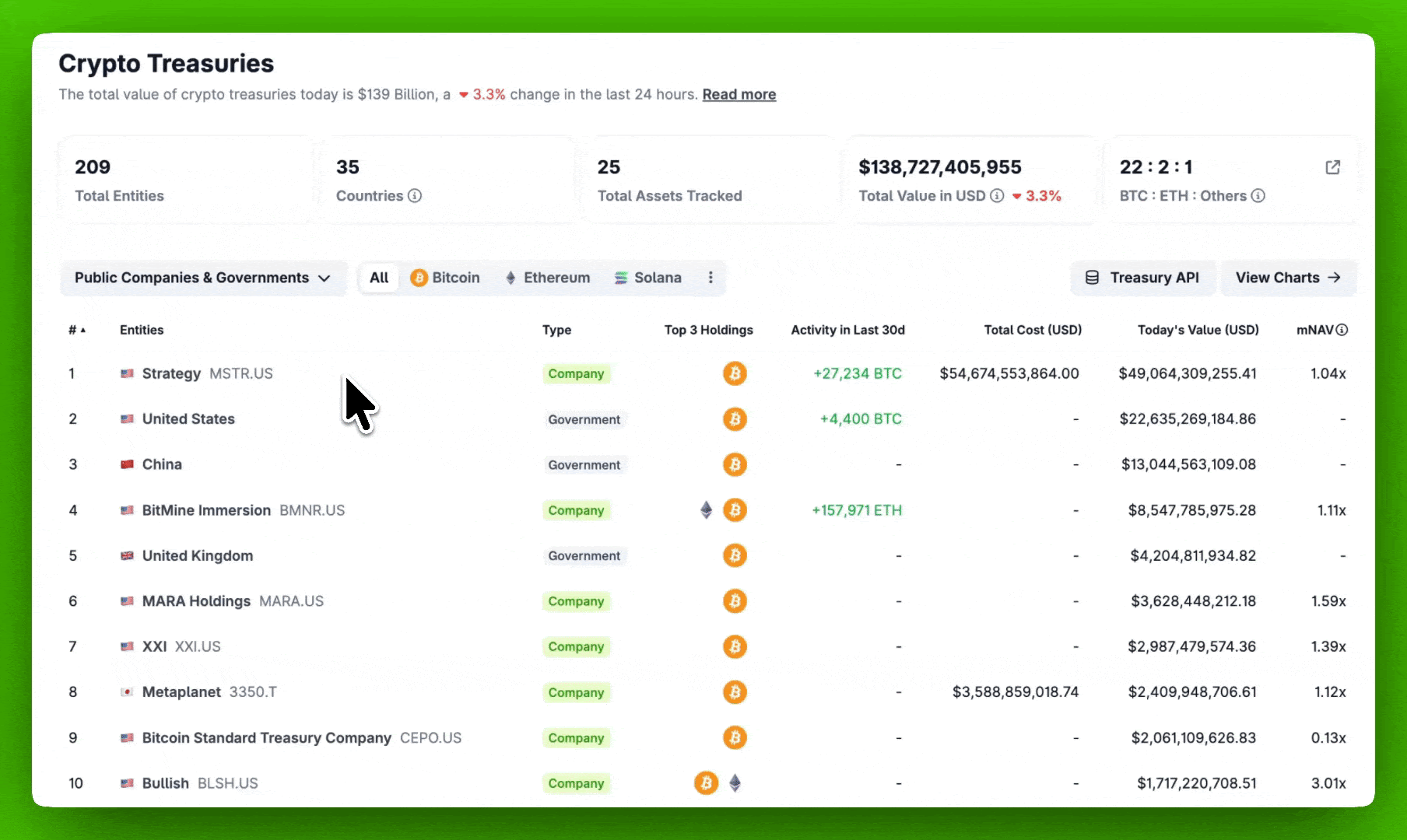This screenshot has height=840, width=1407.
Task: Click the Ethereum icon in Bullish row
Action: pyautogui.click(x=735, y=783)
